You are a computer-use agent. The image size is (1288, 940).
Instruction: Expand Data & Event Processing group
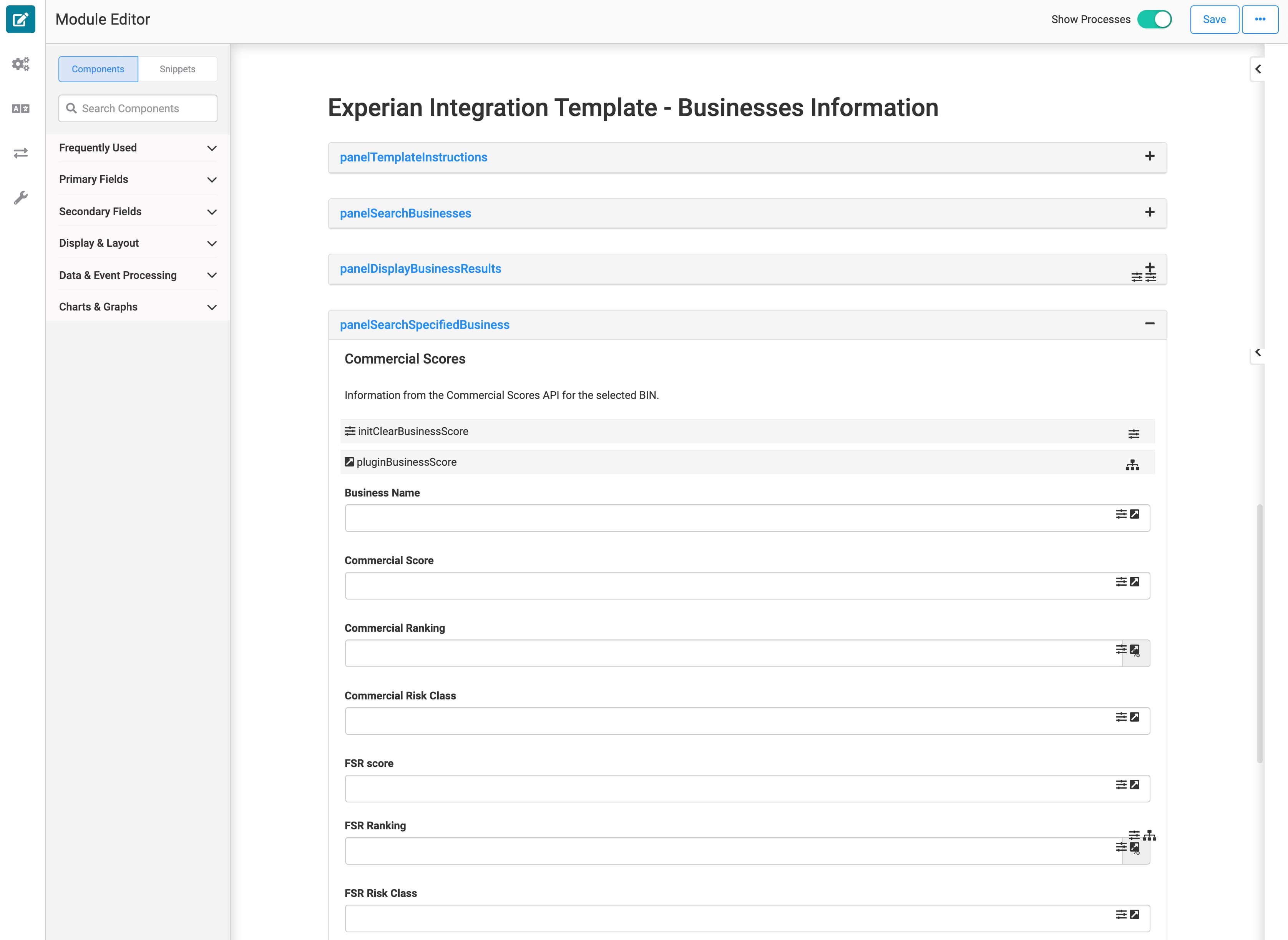pyautogui.click(x=138, y=276)
